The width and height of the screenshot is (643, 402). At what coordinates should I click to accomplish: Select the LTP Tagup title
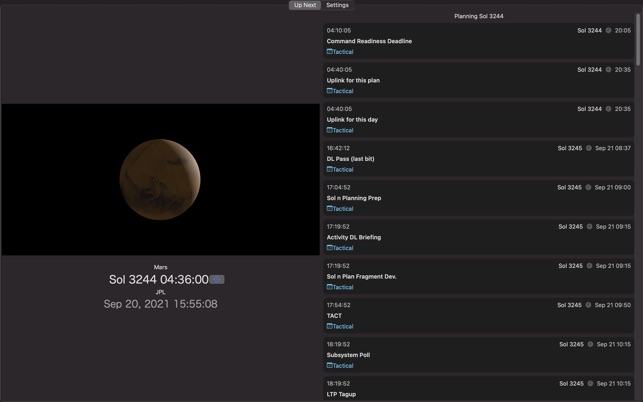(x=341, y=394)
